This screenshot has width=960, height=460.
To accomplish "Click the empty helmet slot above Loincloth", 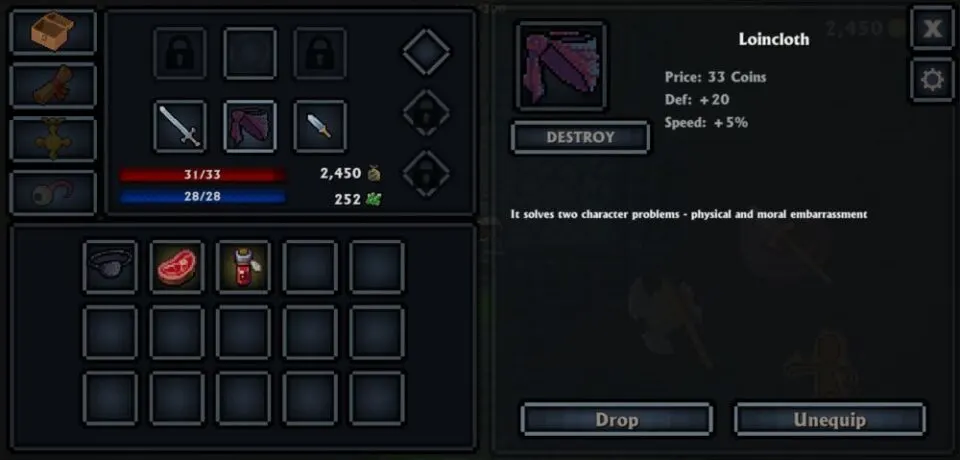I will pyautogui.click(x=250, y=53).
